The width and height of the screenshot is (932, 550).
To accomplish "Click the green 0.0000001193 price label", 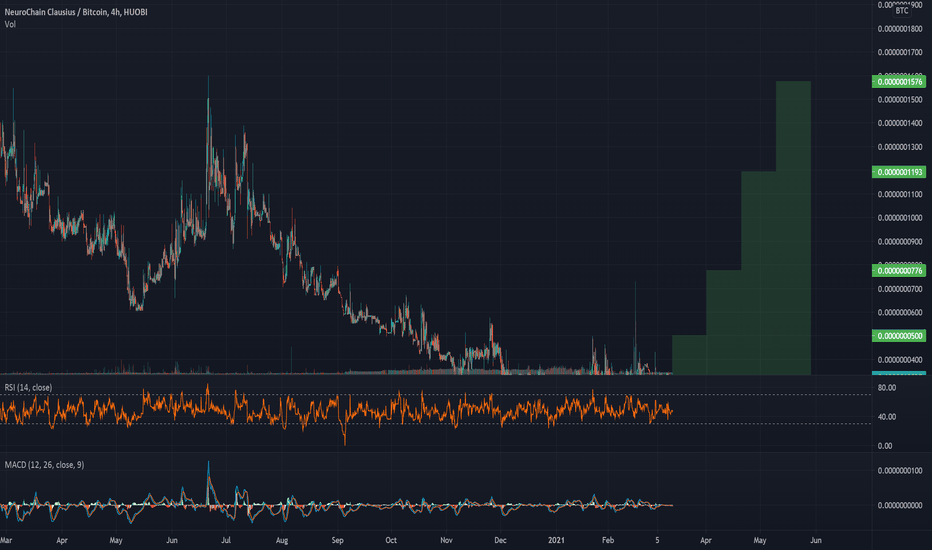I will point(899,172).
